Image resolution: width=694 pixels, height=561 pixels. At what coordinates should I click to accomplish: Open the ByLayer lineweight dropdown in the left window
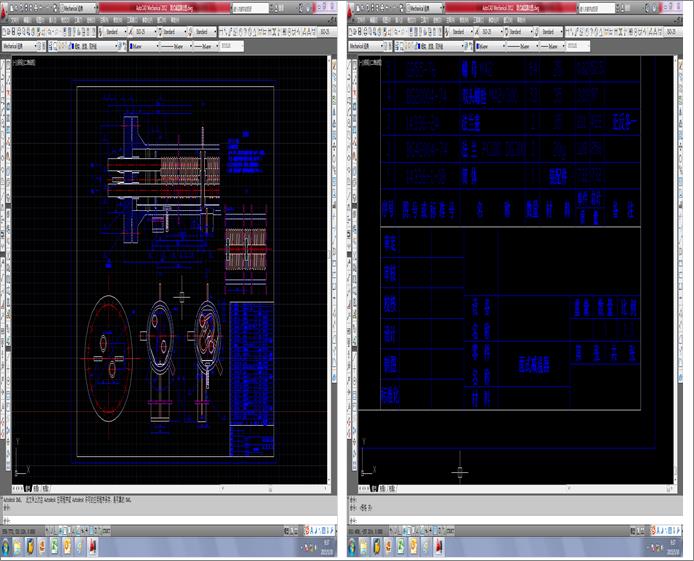pos(207,46)
